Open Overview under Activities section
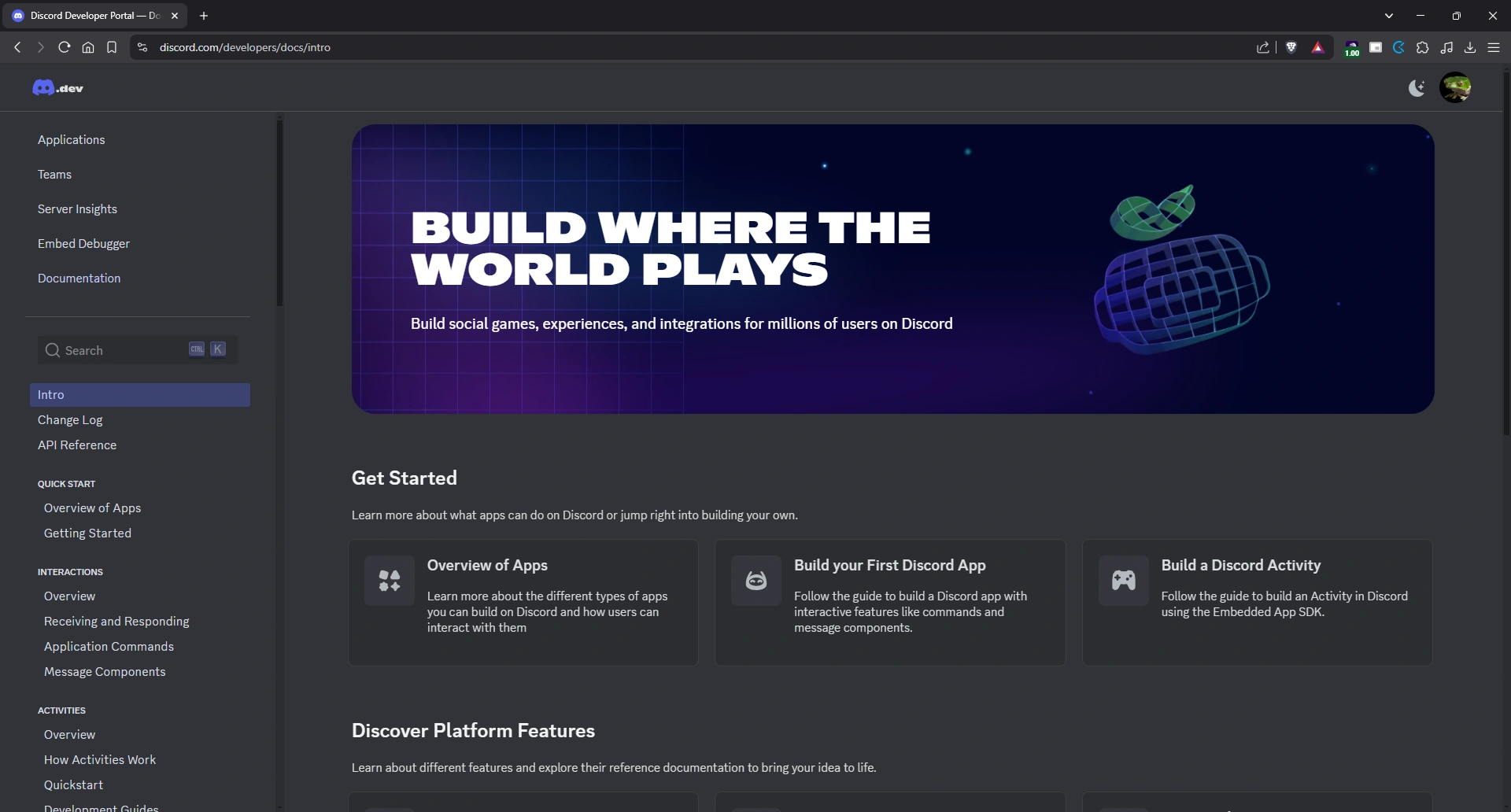 coord(69,735)
